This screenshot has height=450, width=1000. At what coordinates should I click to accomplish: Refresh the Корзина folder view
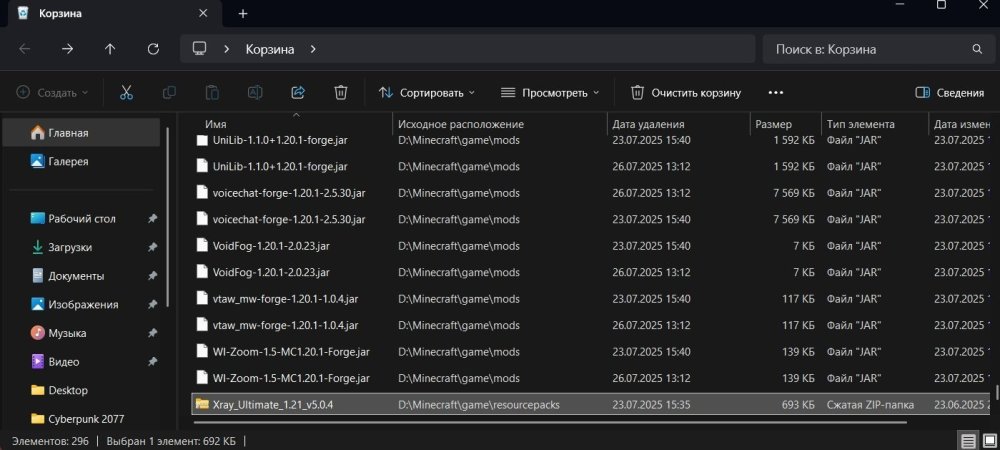[153, 49]
